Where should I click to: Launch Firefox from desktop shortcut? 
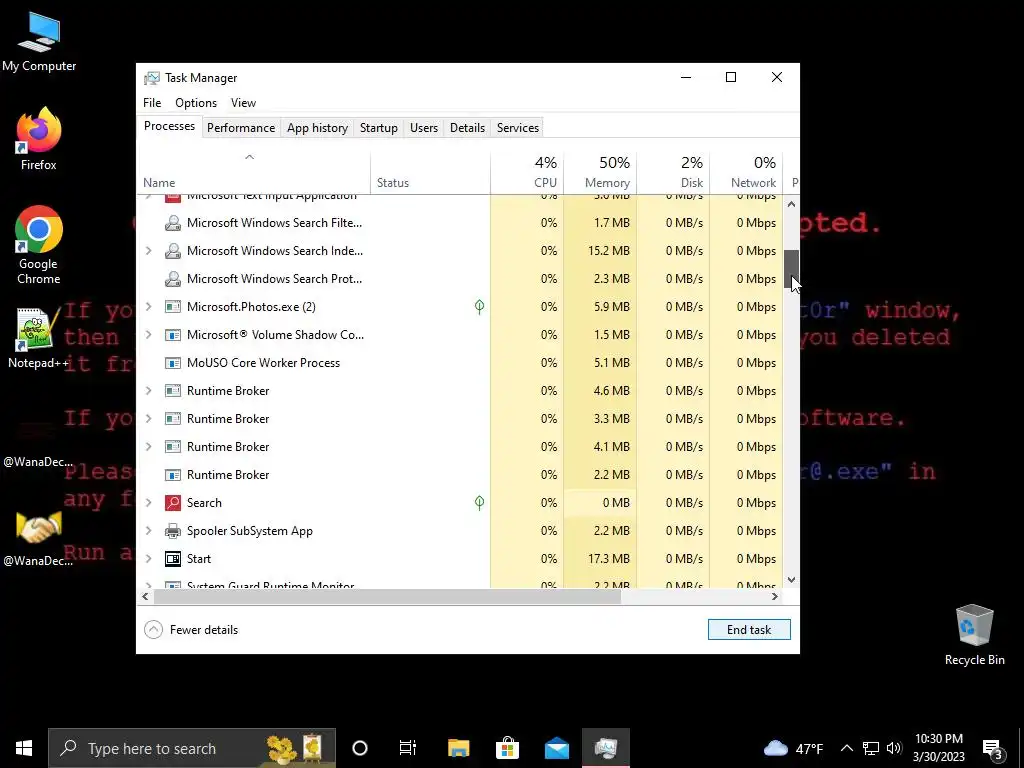pos(39,139)
